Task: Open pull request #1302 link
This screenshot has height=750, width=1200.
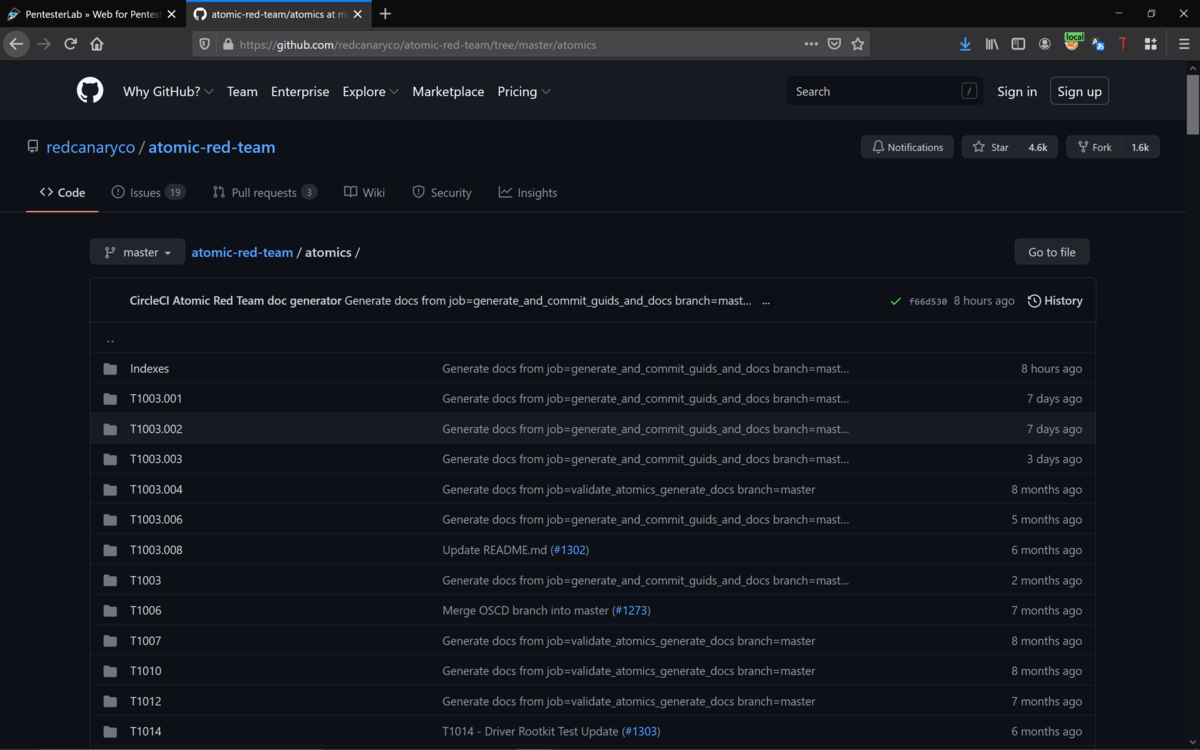Action: [571, 550]
